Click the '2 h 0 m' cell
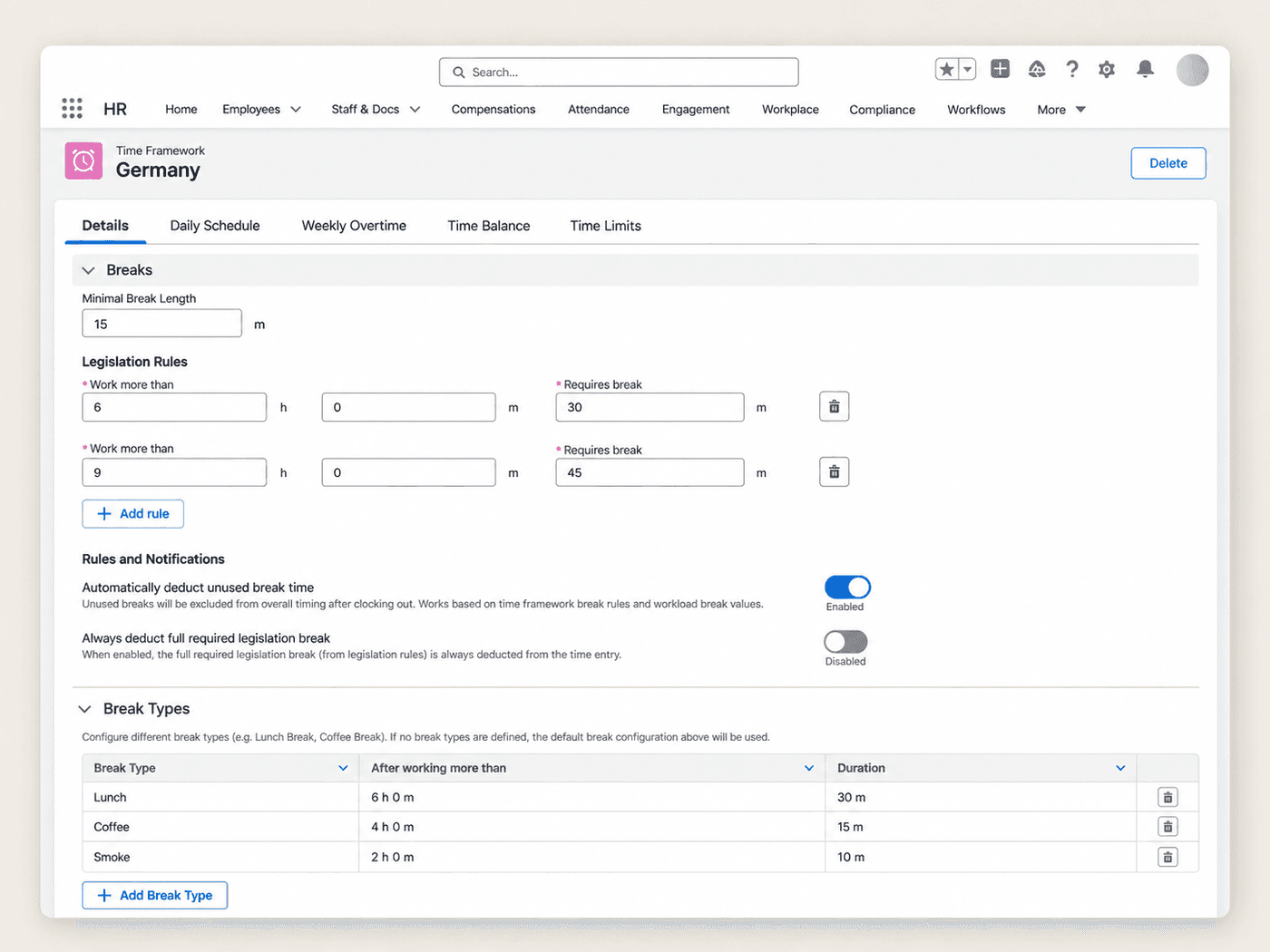1270x952 pixels. (x=592, y=857)
